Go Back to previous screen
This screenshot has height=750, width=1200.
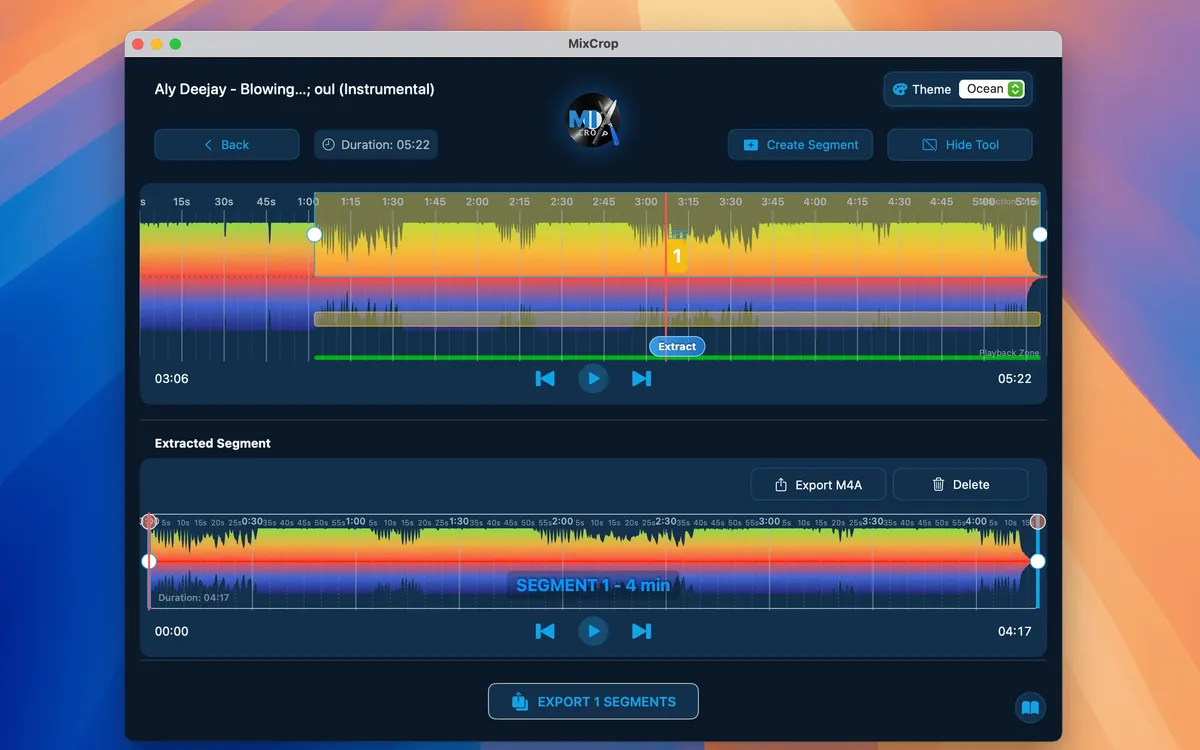click(x=226, y=145)
